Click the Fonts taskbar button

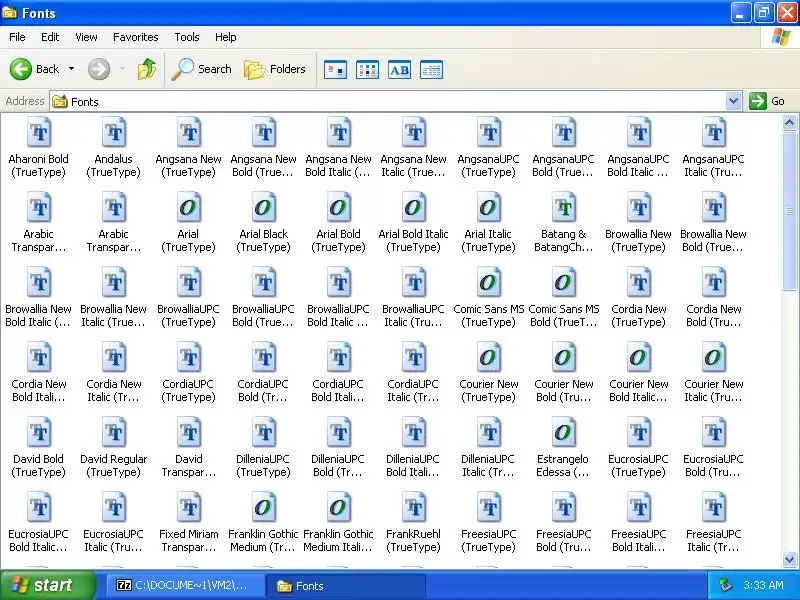346,586
